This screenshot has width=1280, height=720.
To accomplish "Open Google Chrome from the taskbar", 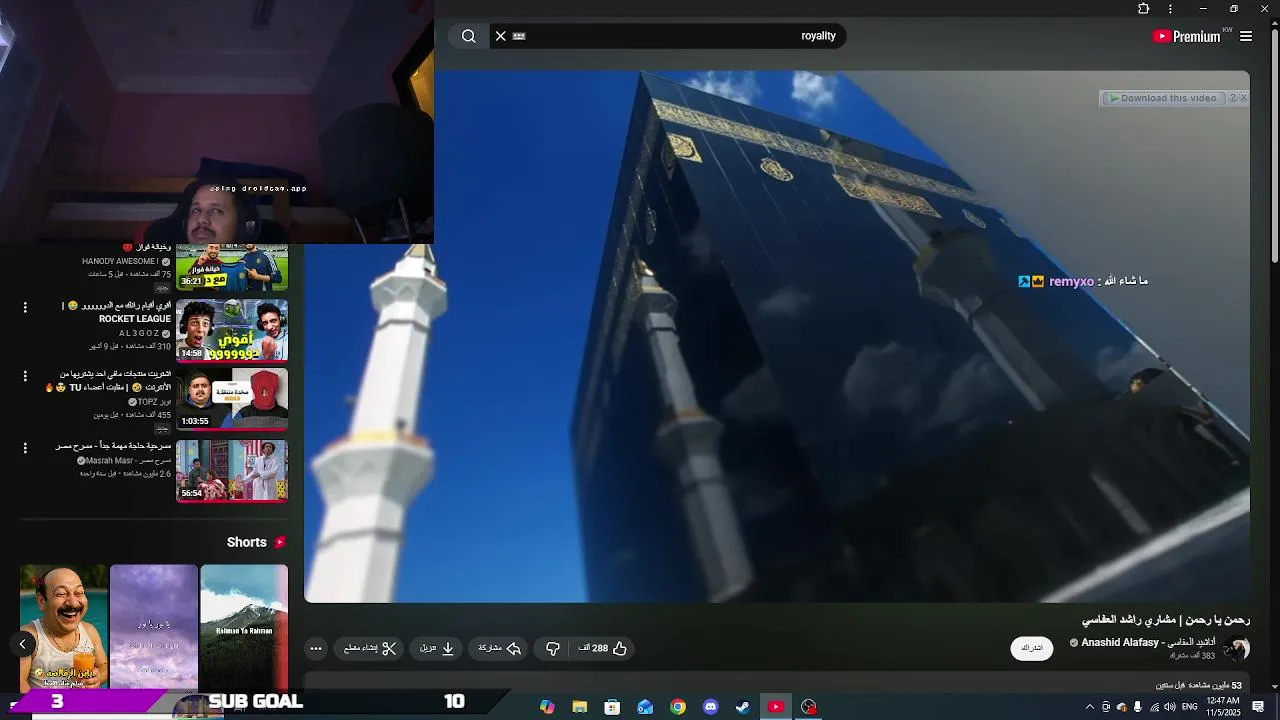I will tap(678, 707).
